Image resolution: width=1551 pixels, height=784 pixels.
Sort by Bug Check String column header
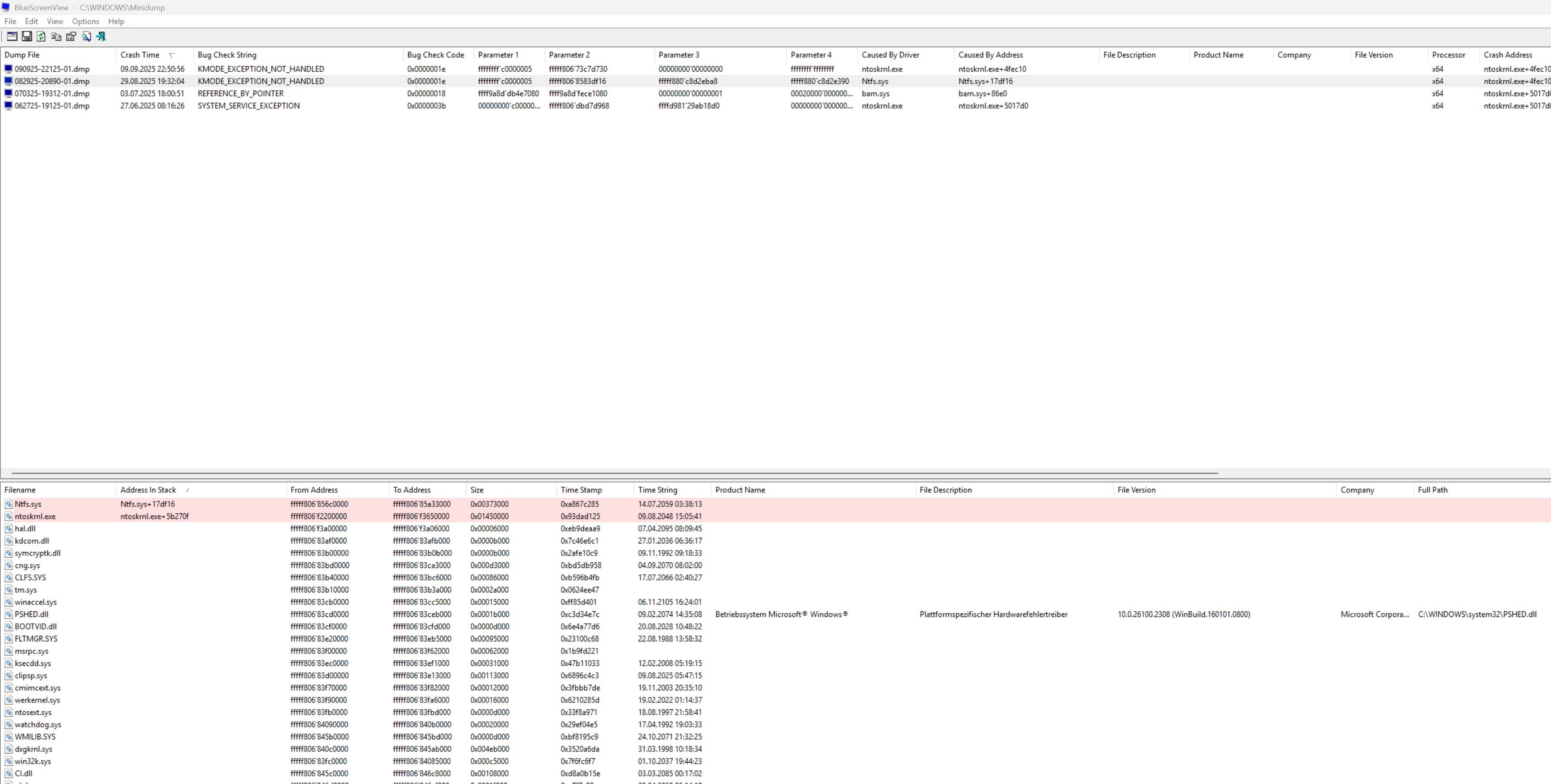[x=227, y=55]
